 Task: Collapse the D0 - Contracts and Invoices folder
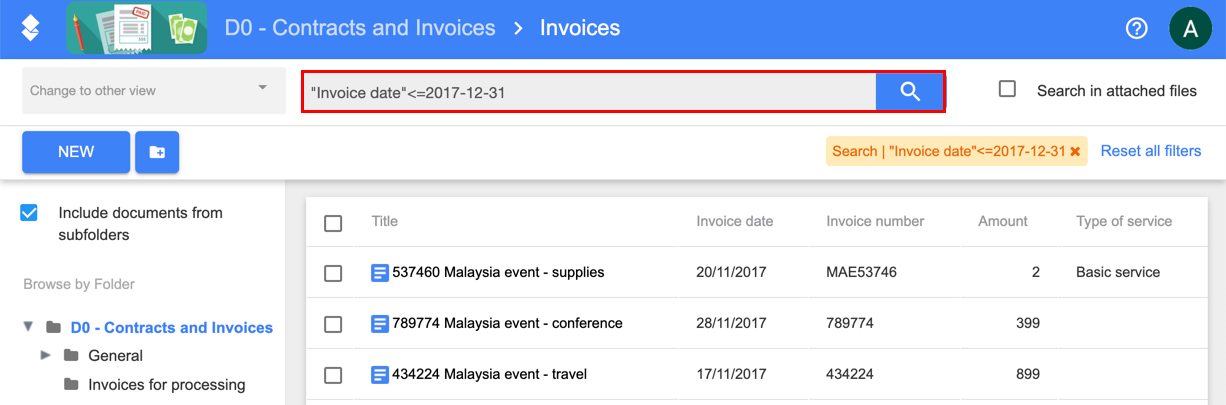coord(28,327)
